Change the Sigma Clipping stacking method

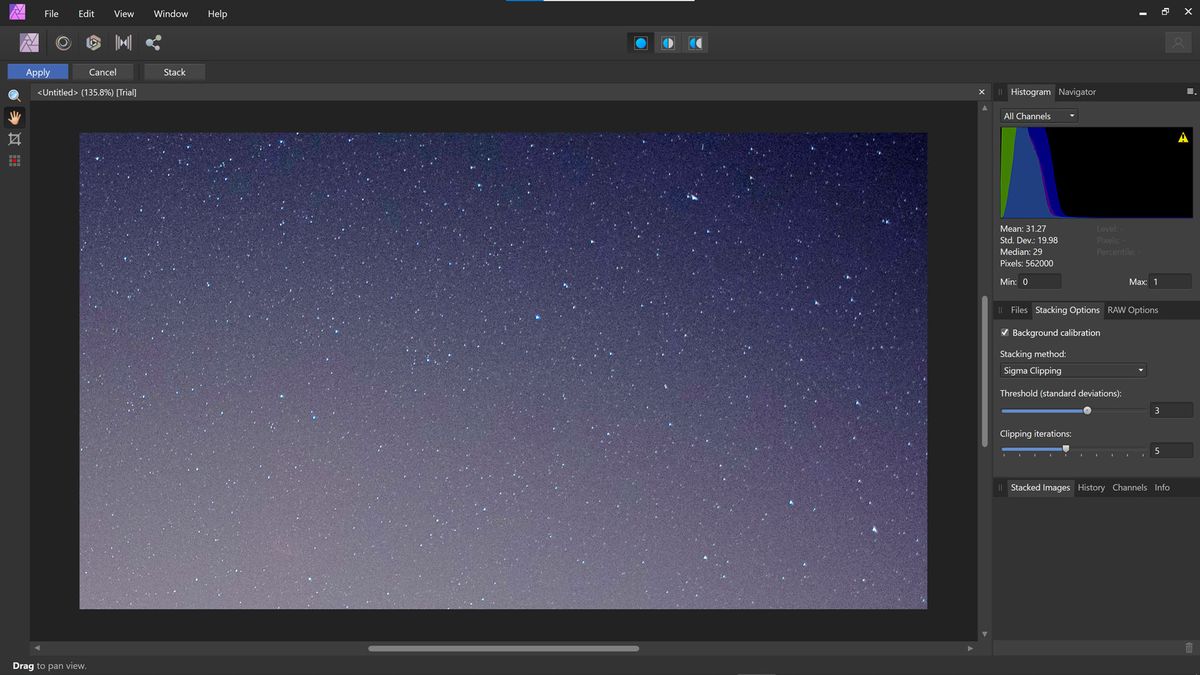point(1072,370)
